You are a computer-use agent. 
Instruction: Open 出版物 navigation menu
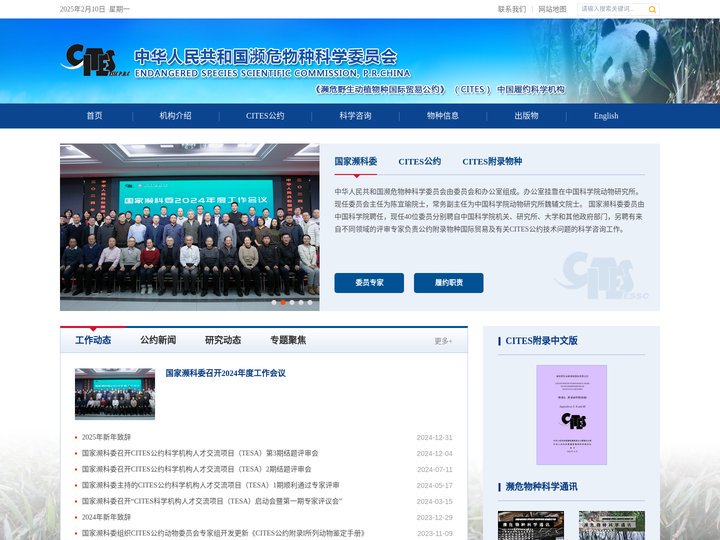point(526,116)
